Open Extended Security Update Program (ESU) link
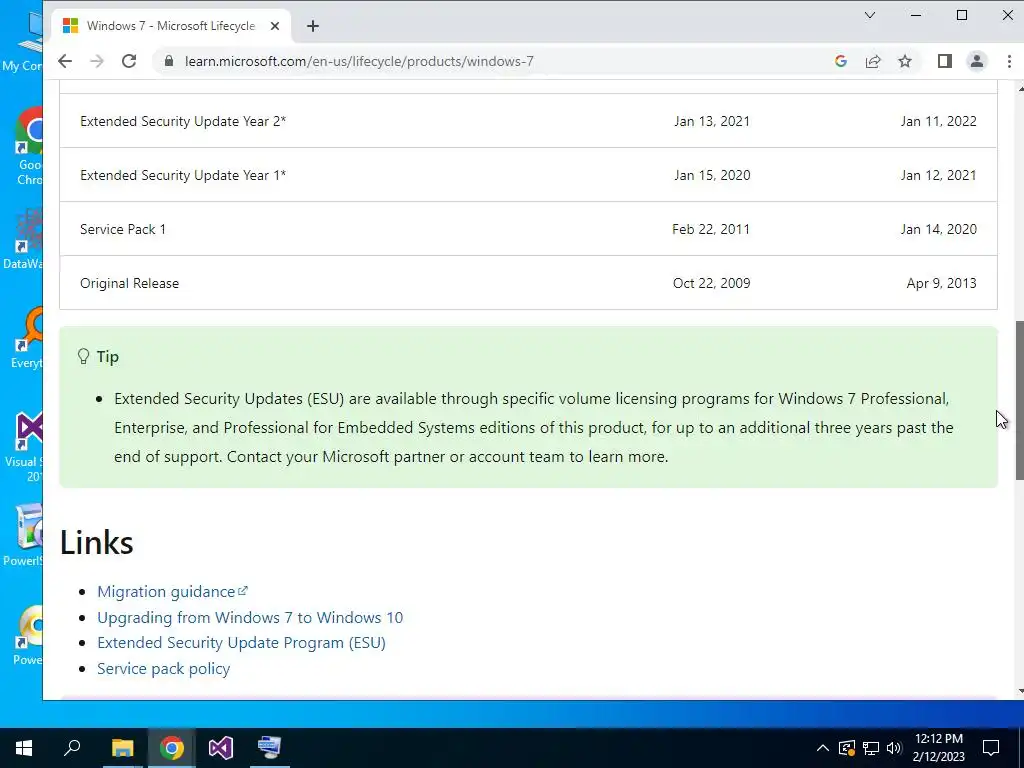 242,643
